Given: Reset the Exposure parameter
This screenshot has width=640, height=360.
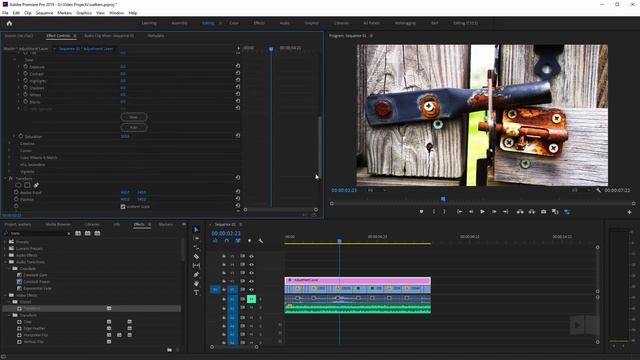Looking at the screenshot, I should (238, 66).
